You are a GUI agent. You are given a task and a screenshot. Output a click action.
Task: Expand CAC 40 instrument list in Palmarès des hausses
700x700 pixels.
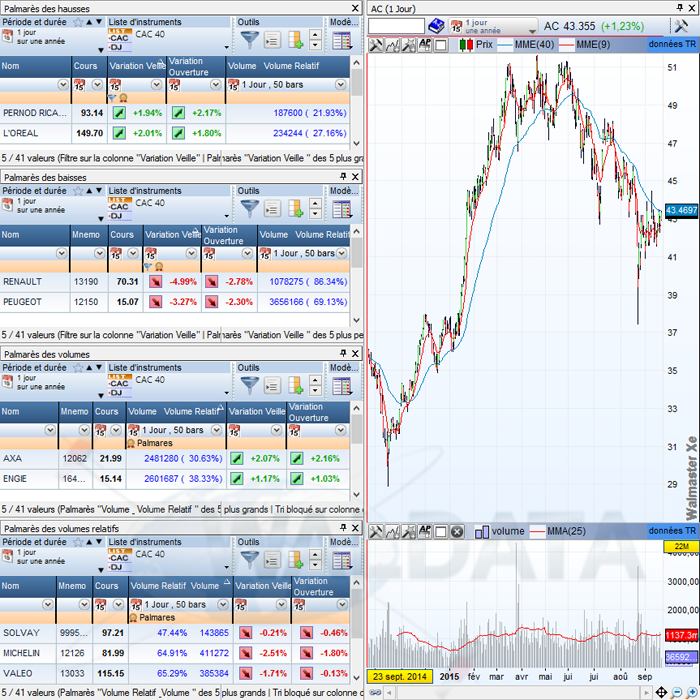[227, 47]
